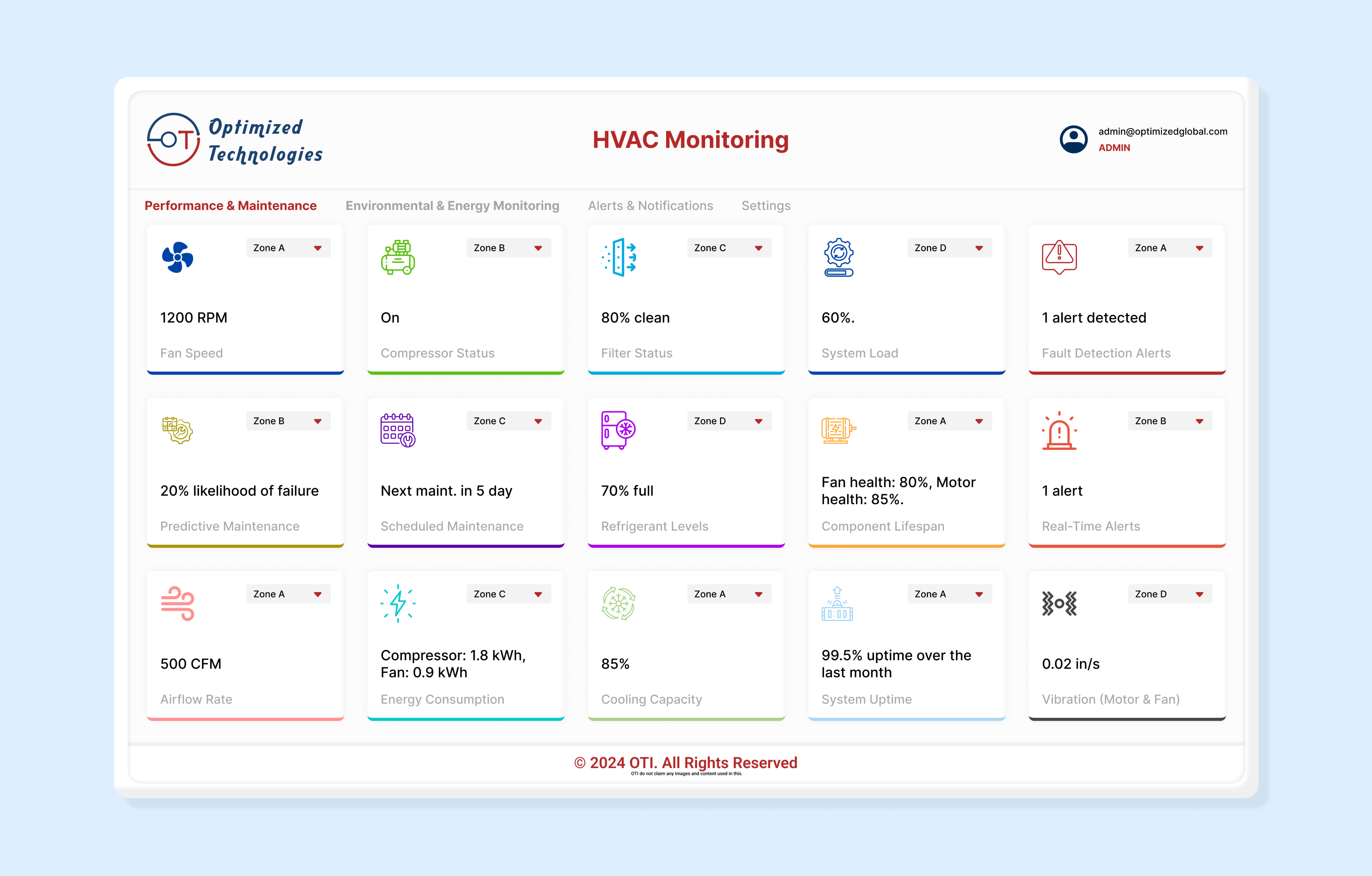Click the HVAC Monitoring page title
The image size is (1372, 876).
pos(691,140)
